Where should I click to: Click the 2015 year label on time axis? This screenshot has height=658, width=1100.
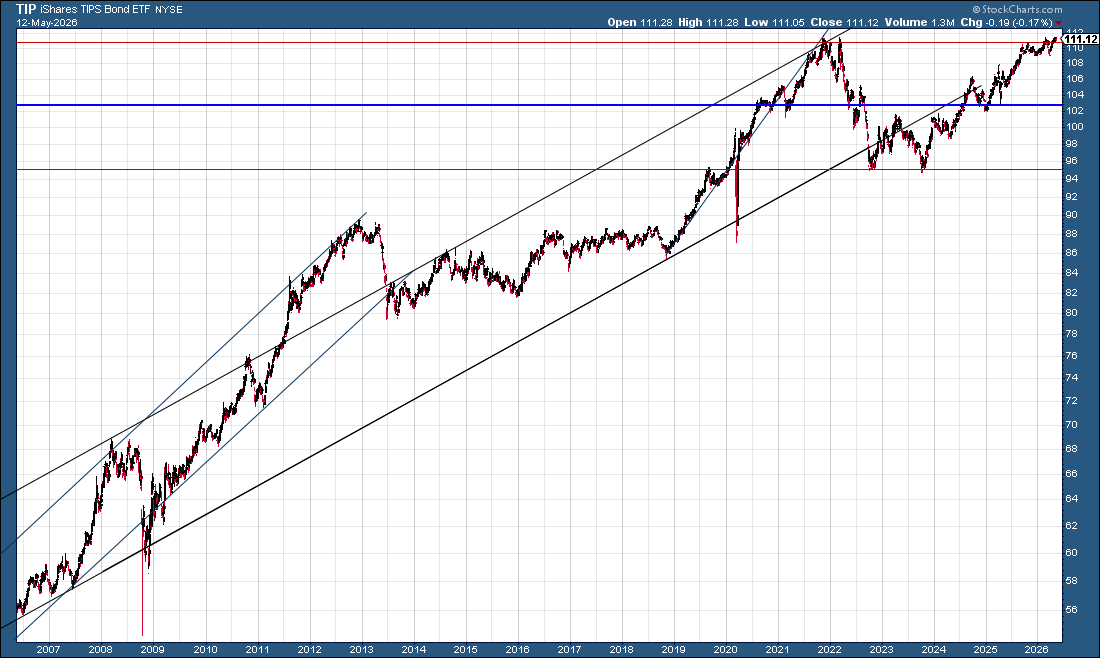(x=465, y=650)
